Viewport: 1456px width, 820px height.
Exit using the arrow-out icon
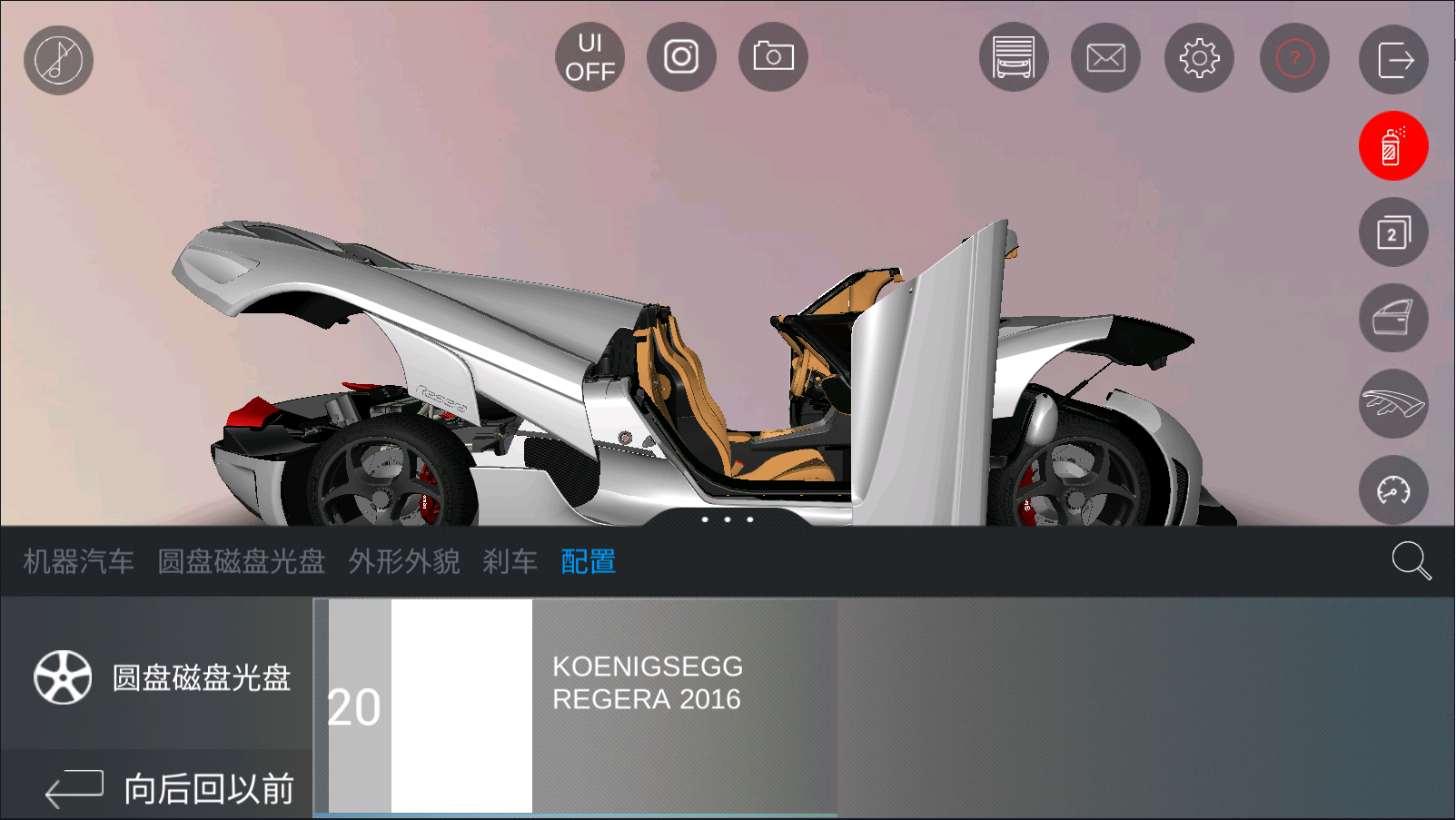point(1393,60)
